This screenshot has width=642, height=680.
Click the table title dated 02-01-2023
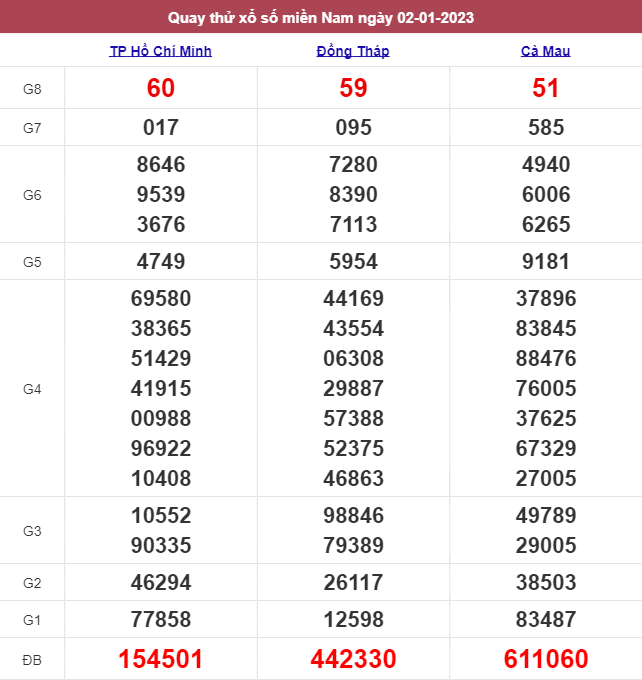pyautogui.click(x=321, y=17)
